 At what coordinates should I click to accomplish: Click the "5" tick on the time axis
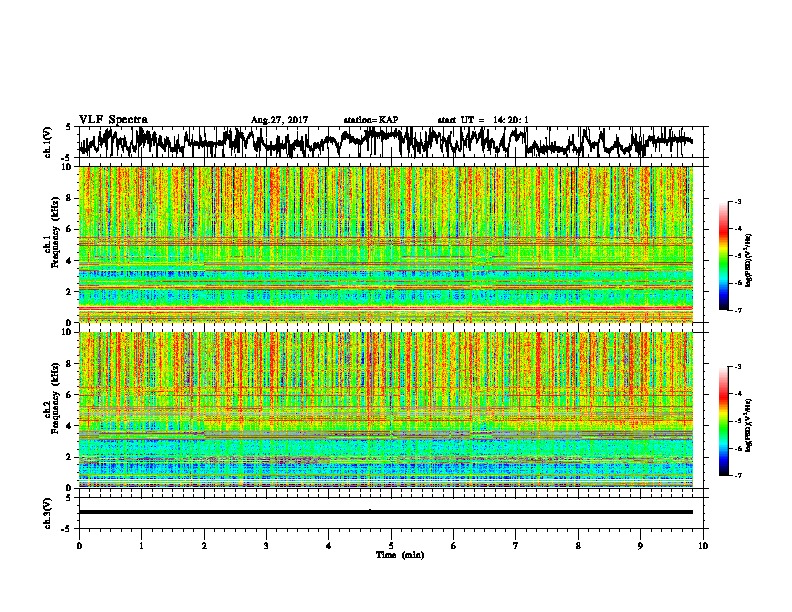pos(391,546)
